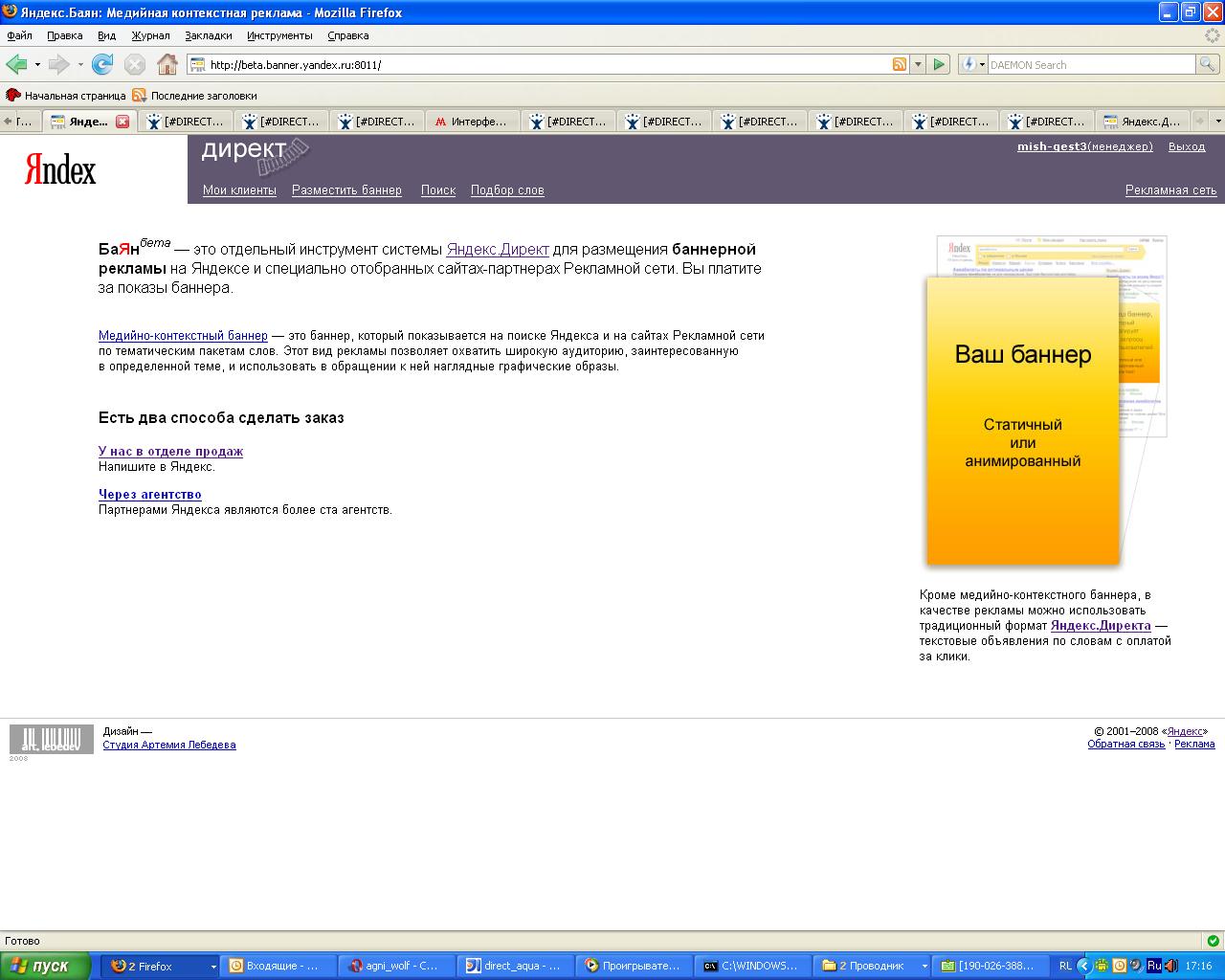Expand hidden tray icons with the arrow
The width and height of the screenshot is (1225, 980).
pos(1083,966)
